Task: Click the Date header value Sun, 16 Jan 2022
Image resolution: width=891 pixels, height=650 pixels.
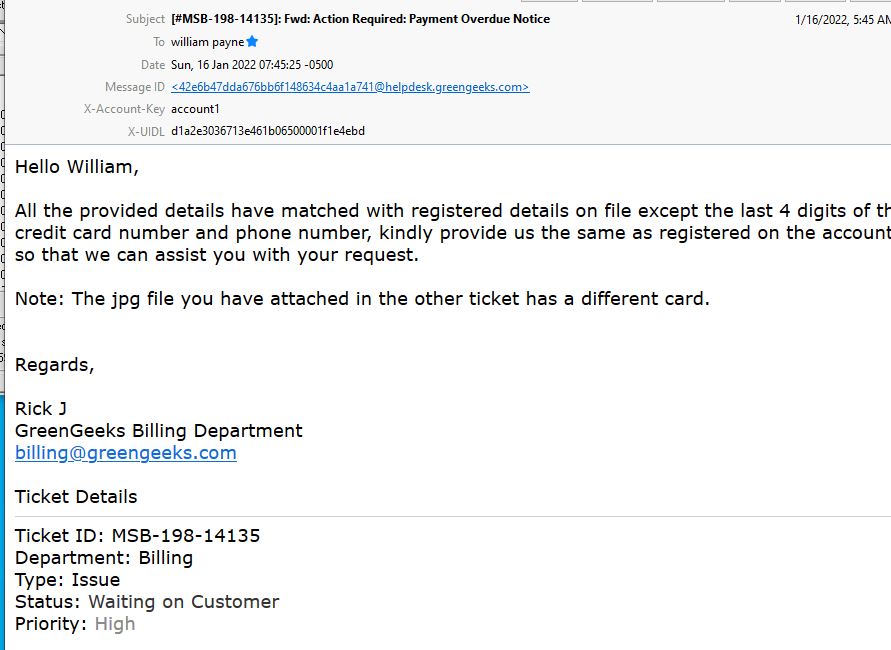Action: pos(252,65)
